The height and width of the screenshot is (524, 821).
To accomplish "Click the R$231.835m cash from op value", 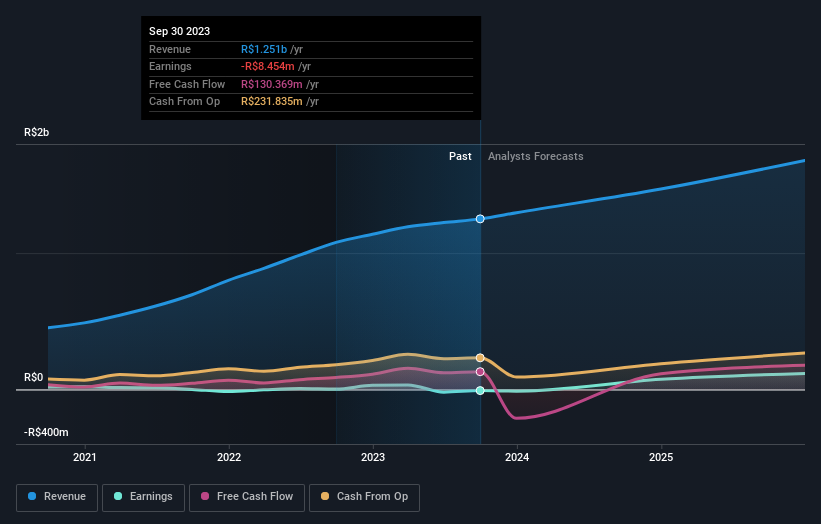I will tap(272, 102).
